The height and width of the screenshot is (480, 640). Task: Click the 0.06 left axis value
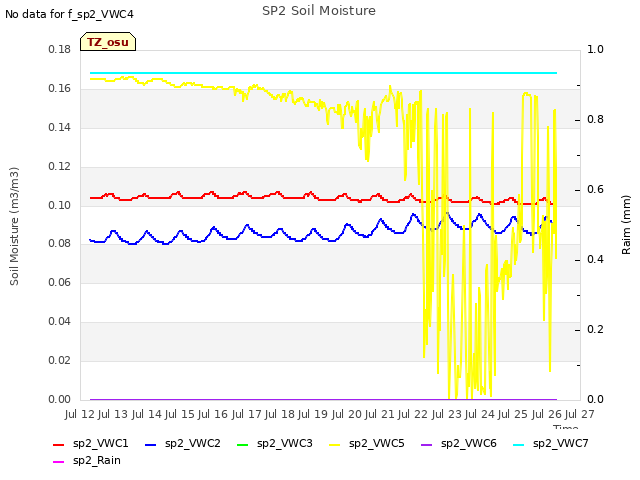tap(60, 282)
